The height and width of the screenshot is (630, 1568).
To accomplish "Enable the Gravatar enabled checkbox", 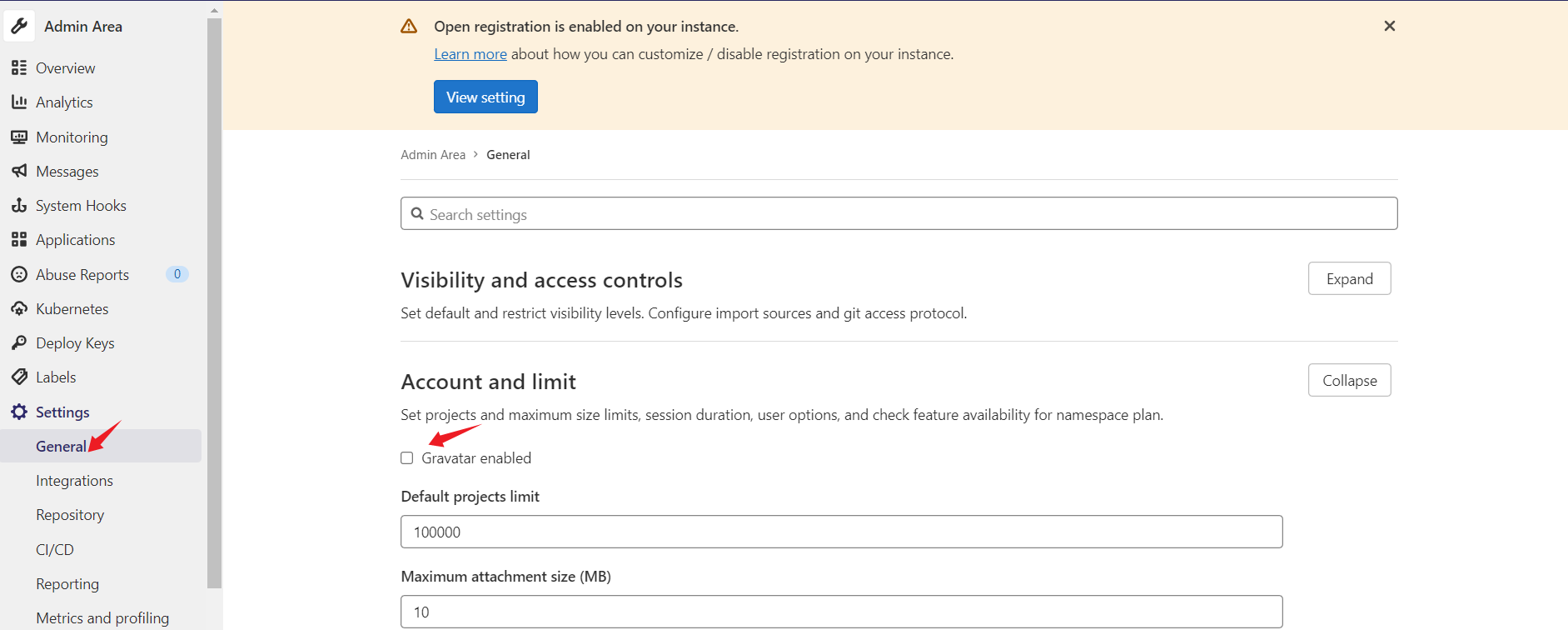I will pos(407,458).
